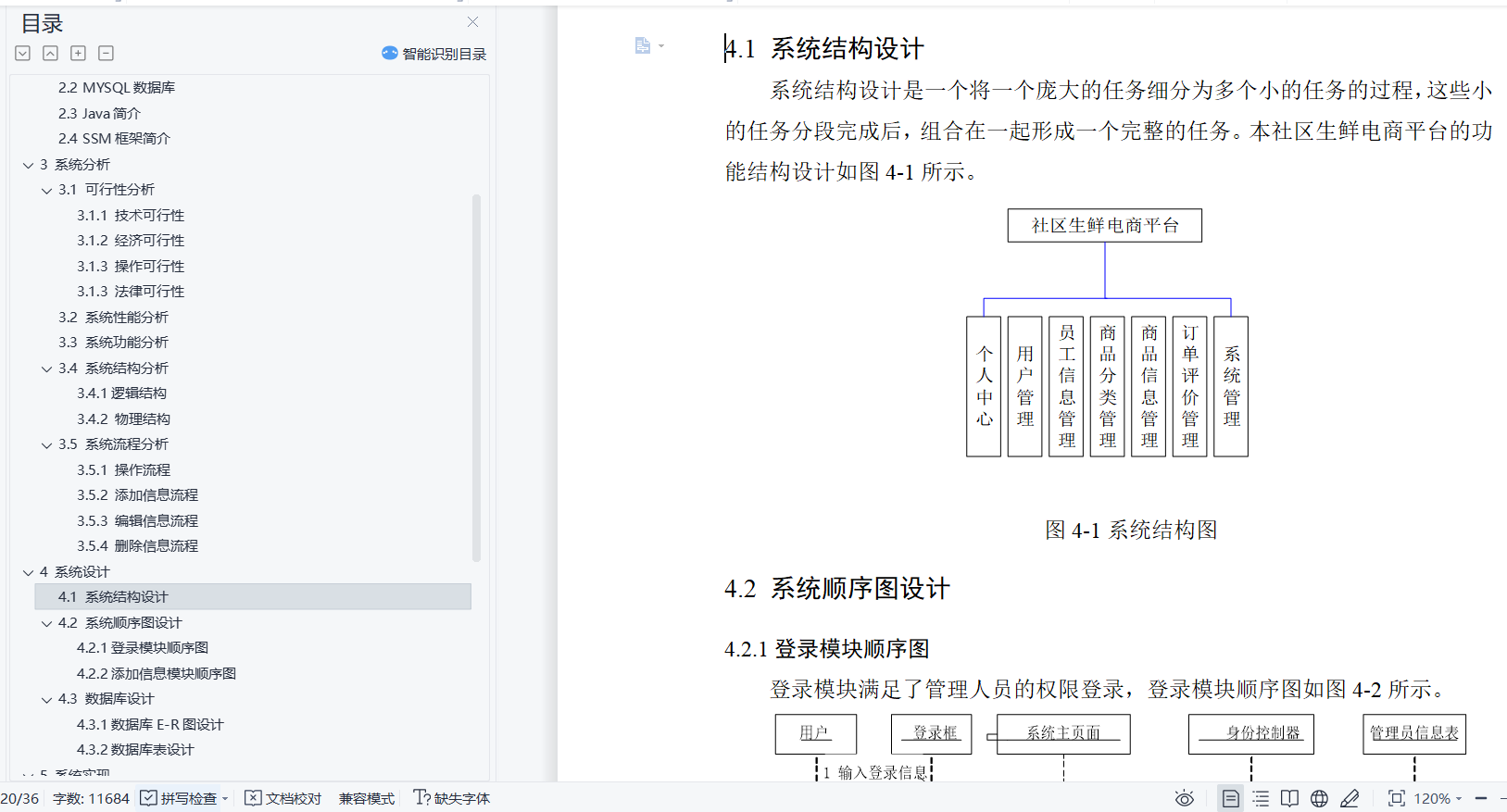The image size is (1507, 812).
Task: Open '3.5.3 编辑信息流程' outline entry
Action: (x=137, y=520)
